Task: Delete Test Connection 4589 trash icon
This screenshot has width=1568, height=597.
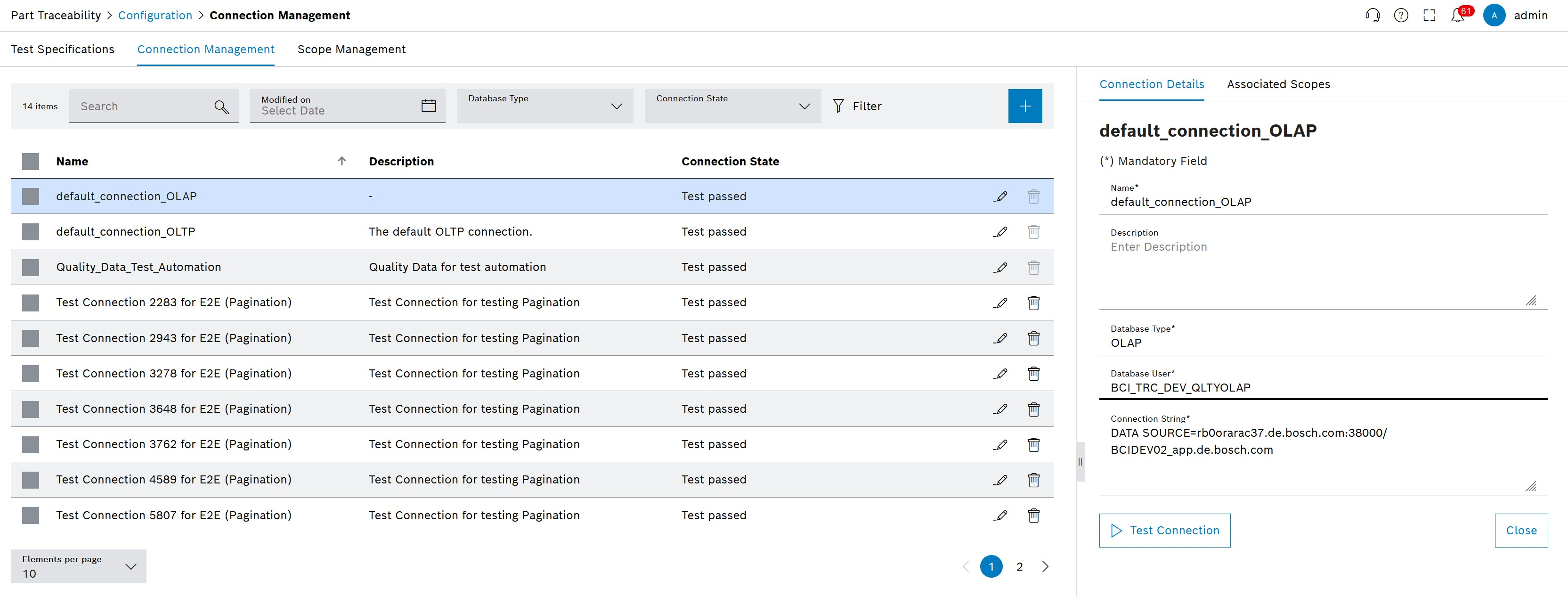Action: tap(1033, 479)
